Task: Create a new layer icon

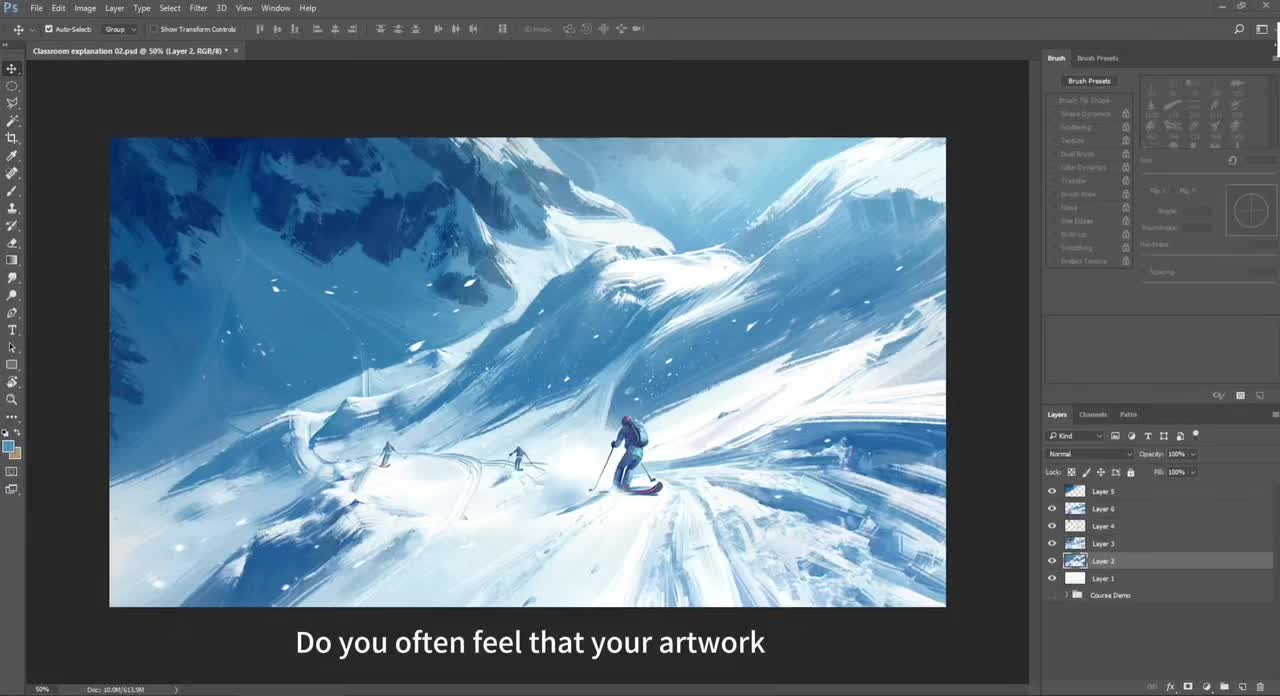Action: pos(1242,687)
